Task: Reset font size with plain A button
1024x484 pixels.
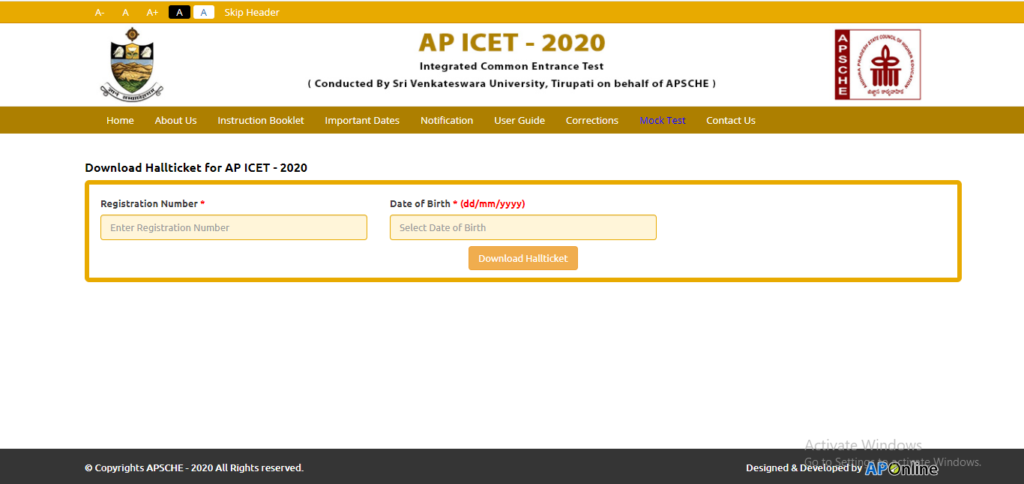Action: pyautogui.click(x=125, y=12)
